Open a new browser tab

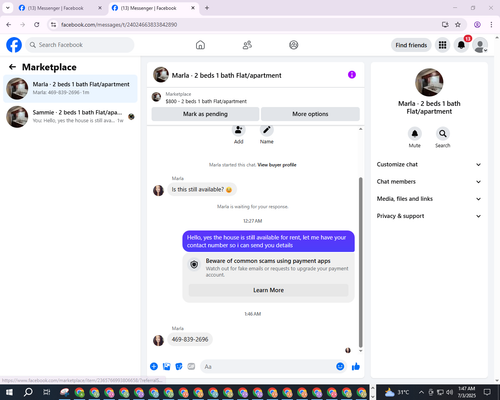point(207,8)
